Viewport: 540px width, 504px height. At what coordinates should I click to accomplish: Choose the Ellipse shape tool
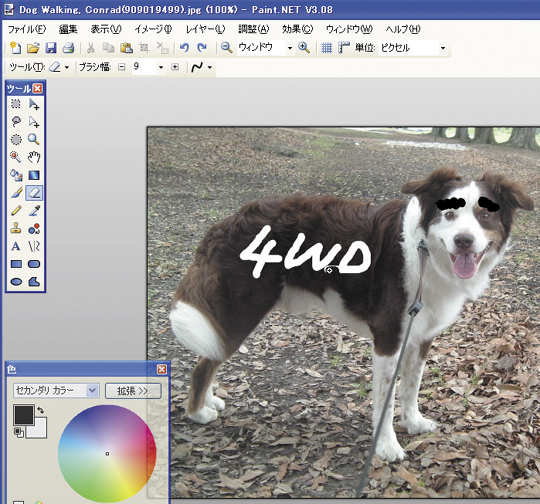pyautogui.click(x=16, y=282)
